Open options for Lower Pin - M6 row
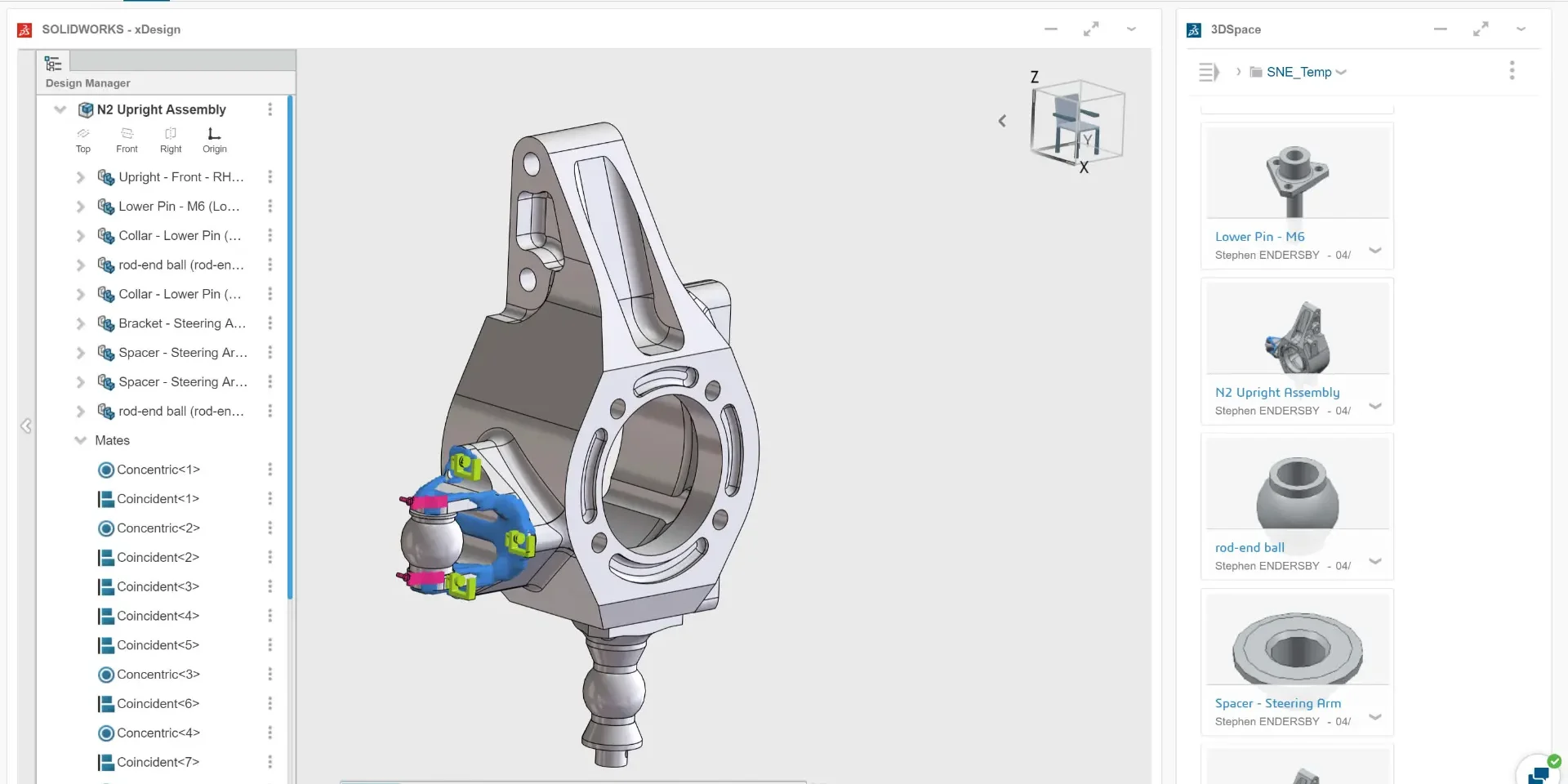Viewport: 1568px width, 784px height. click(x=270, y=207)
